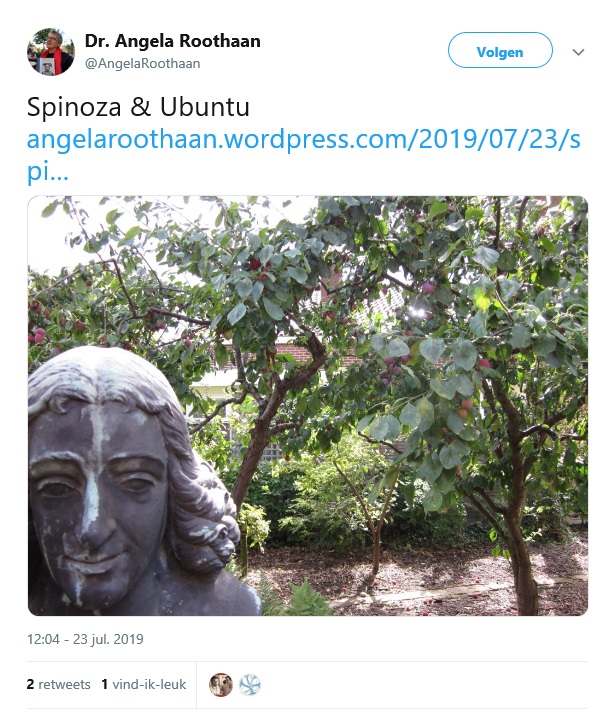Image resolution: width=611 pixels, height=715 pixels.
Task: Open the first liker's round avatar
Action: pos(221,685)
